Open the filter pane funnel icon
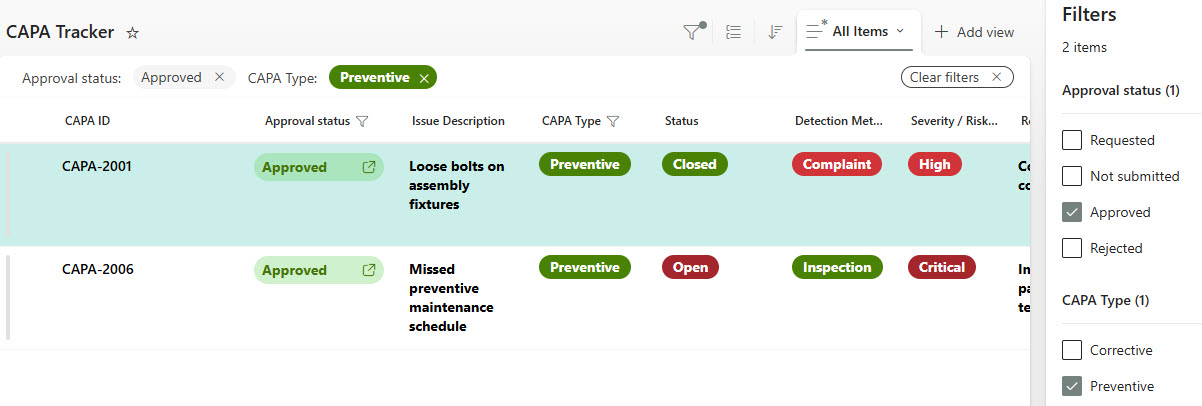The height and width of the screenshot is (406, 1202). coord(692,32)
